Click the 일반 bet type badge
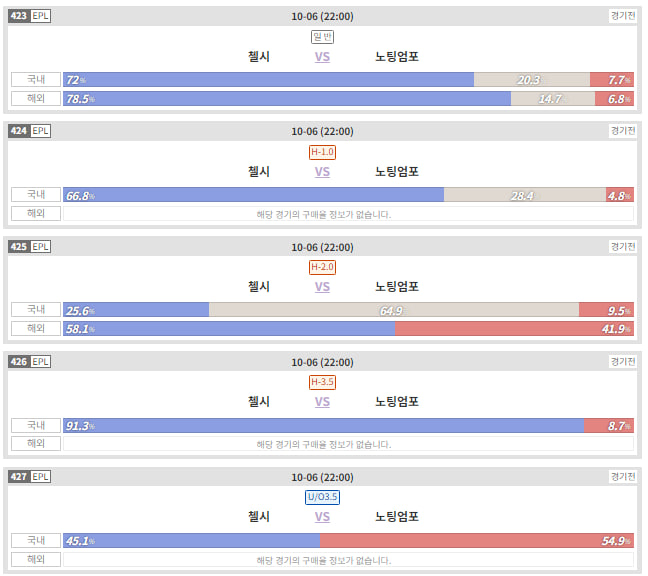This screenshot has height=576, width=648. [x=322, y=37]
